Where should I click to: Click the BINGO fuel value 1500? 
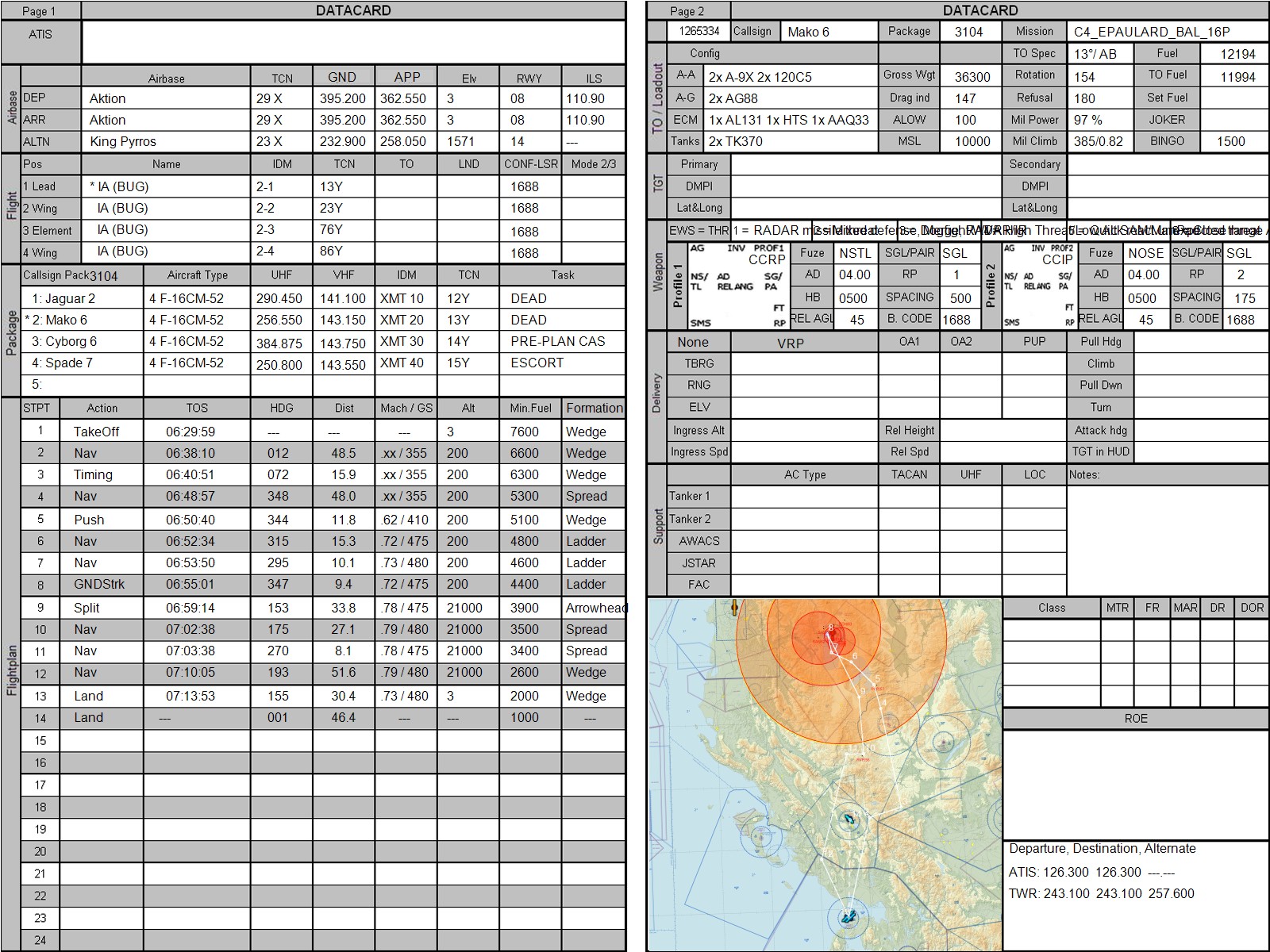1231,141
